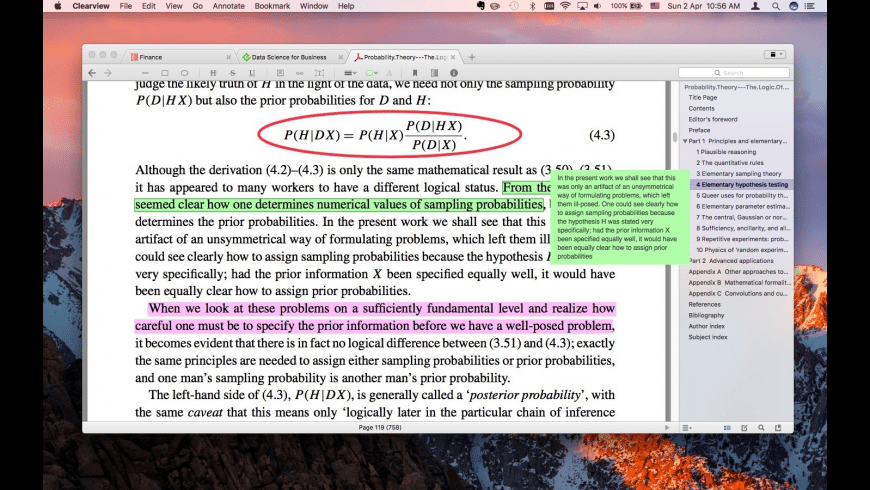This screenshot has height=490, width=870.
Task: Show search results sidebar view
Action: tap(761, 428)
